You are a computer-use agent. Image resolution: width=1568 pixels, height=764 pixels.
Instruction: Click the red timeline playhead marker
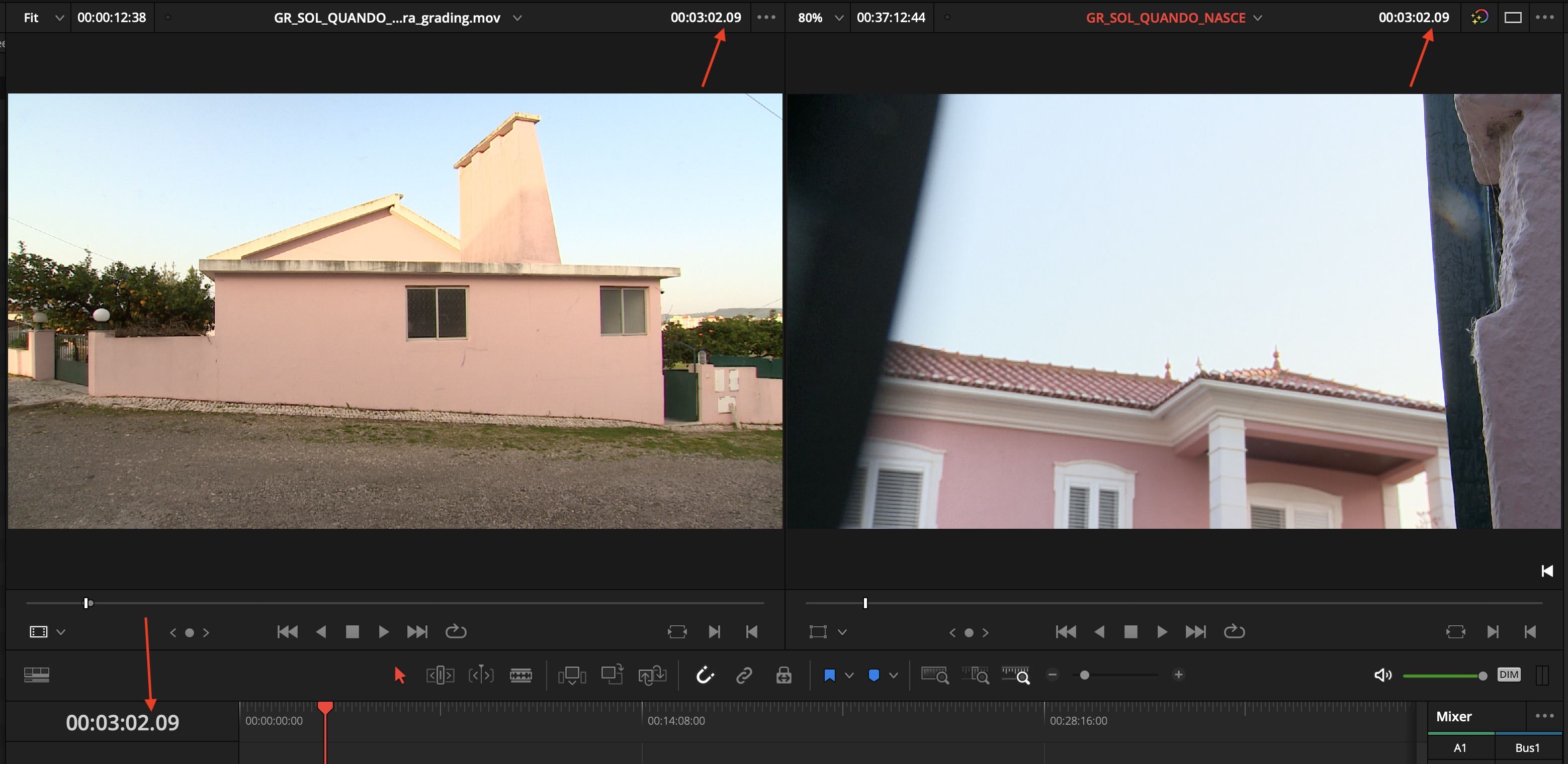325,707
